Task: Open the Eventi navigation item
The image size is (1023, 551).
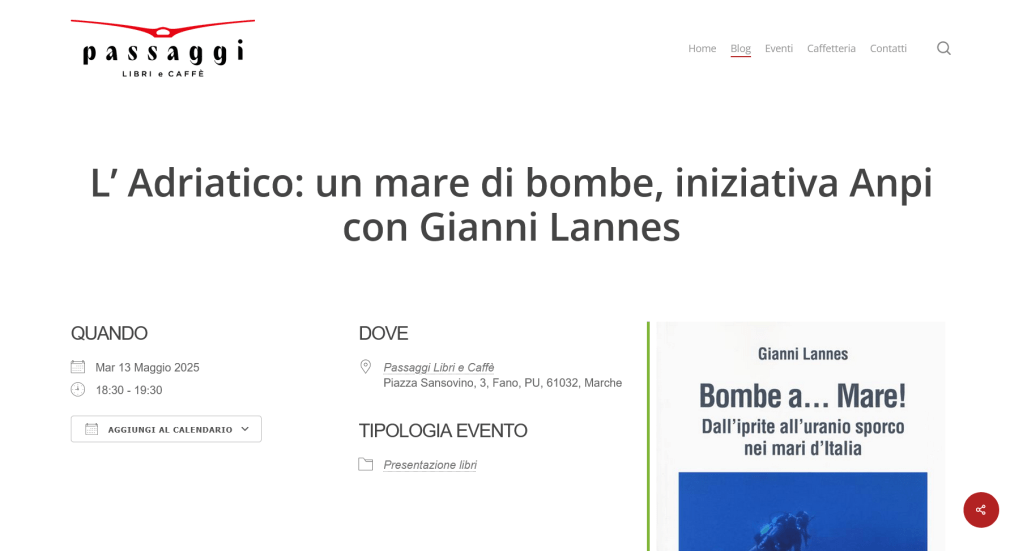Action: click(x=779, y=48)
